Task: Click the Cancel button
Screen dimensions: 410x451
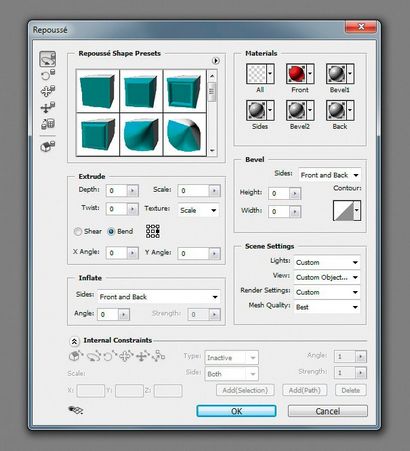Action: 328,411
